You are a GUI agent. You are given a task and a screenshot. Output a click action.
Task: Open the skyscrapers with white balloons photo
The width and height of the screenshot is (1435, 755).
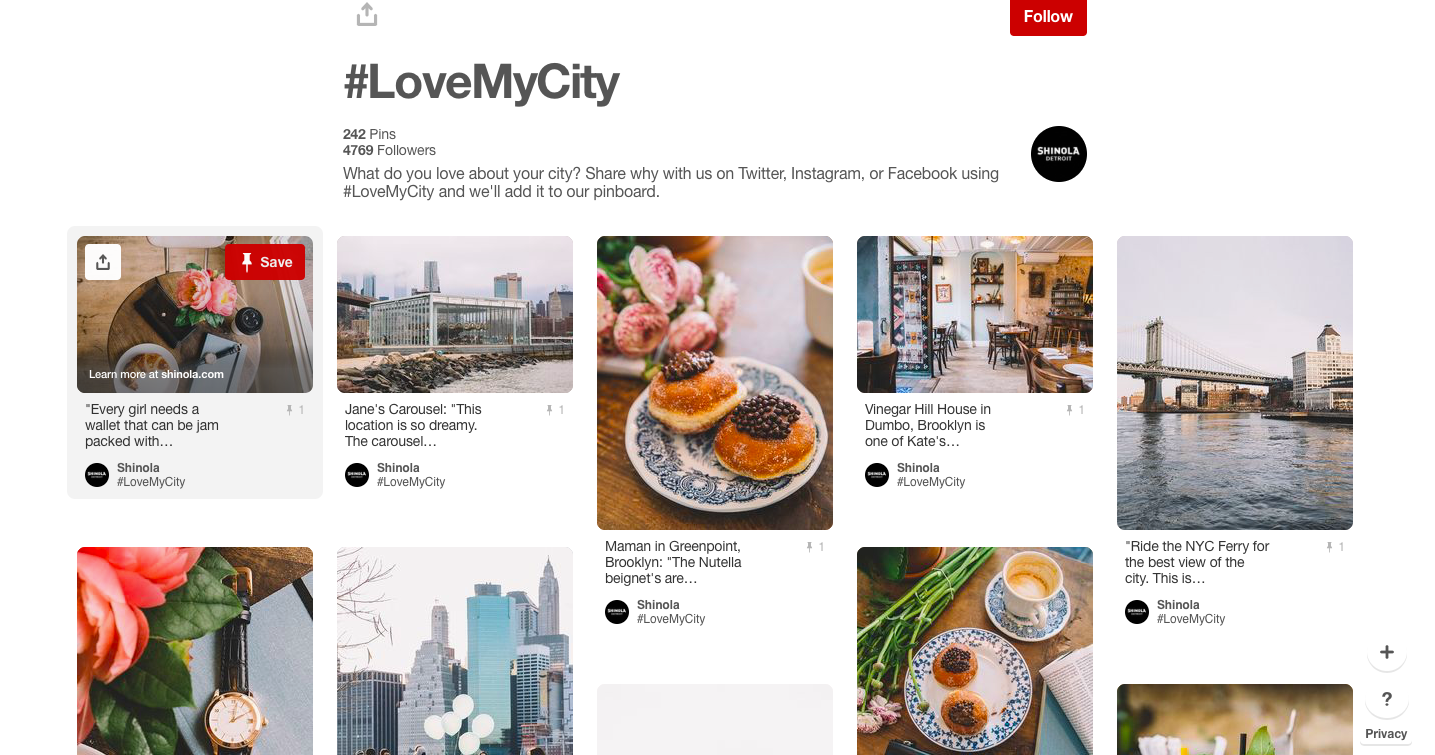[455, 651]
